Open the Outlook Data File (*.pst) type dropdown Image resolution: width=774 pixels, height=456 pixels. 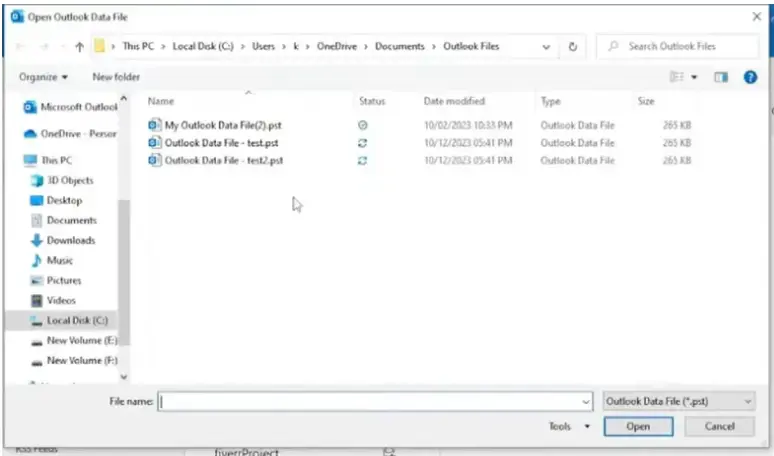click(x=679, y=402)
